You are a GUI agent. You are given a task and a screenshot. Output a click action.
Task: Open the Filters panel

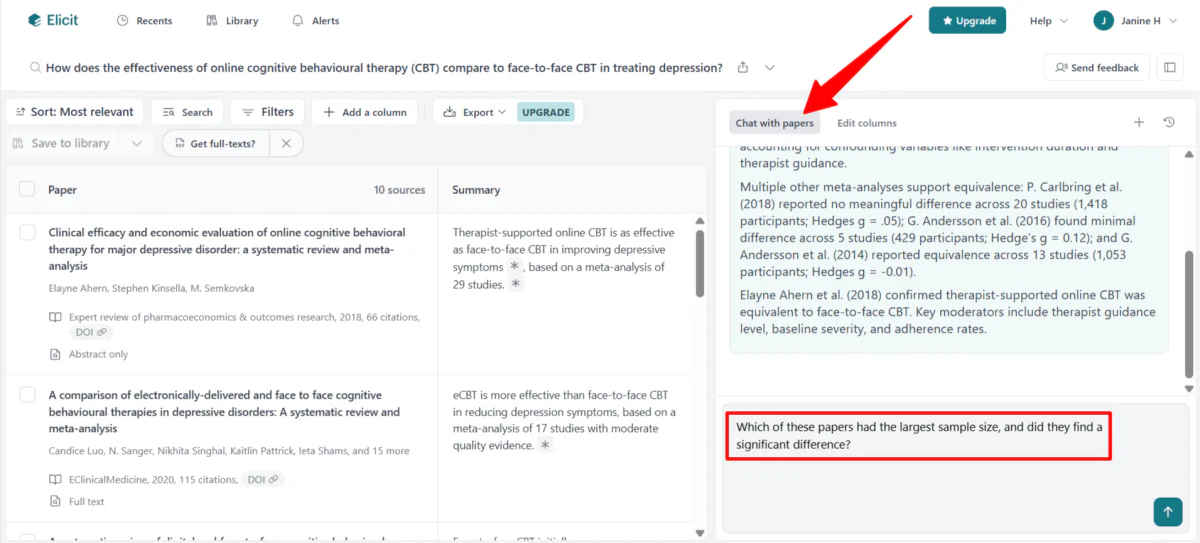267,112
